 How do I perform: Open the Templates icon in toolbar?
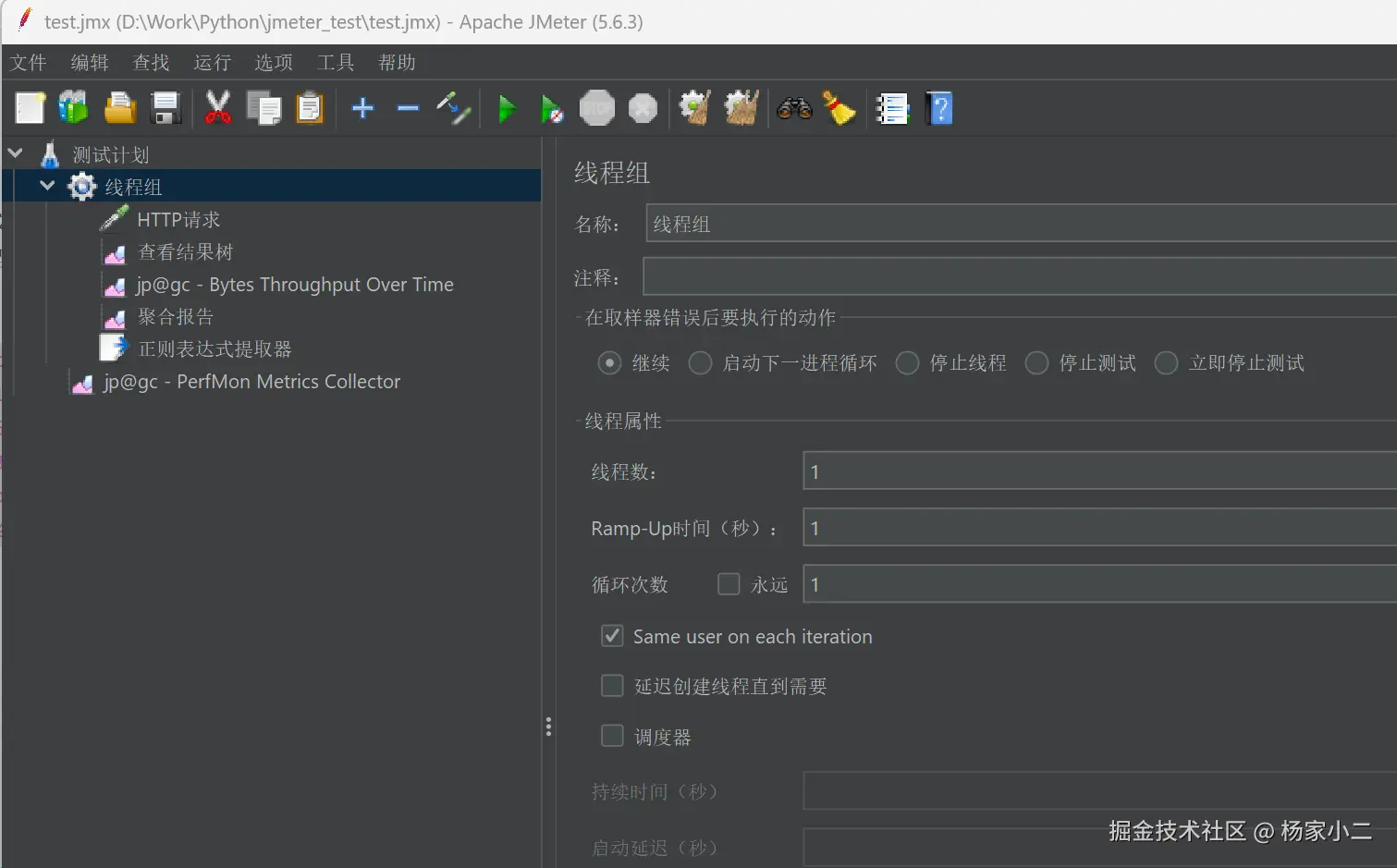pos(74,108)
